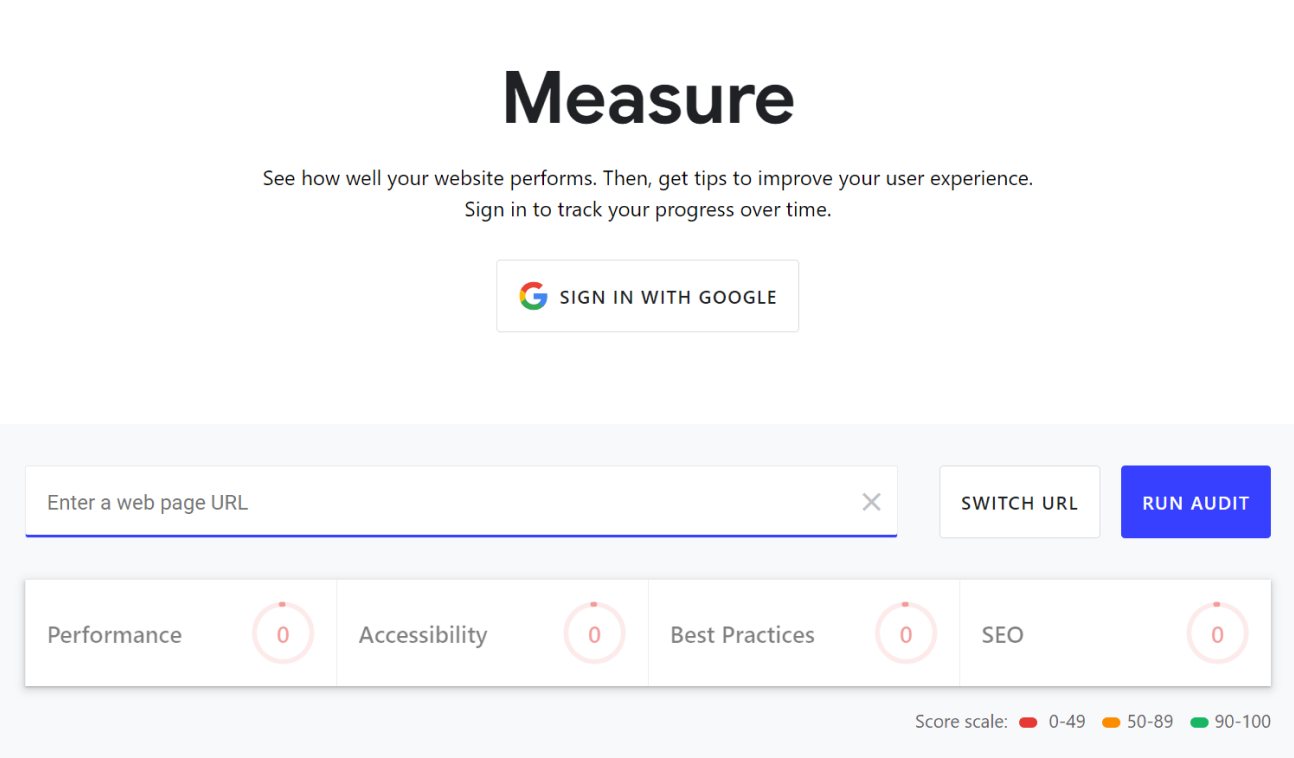The width and height of the screenshot is (1294, 758).
Task: Click the Performance score gauge
Action: point(283,634)
